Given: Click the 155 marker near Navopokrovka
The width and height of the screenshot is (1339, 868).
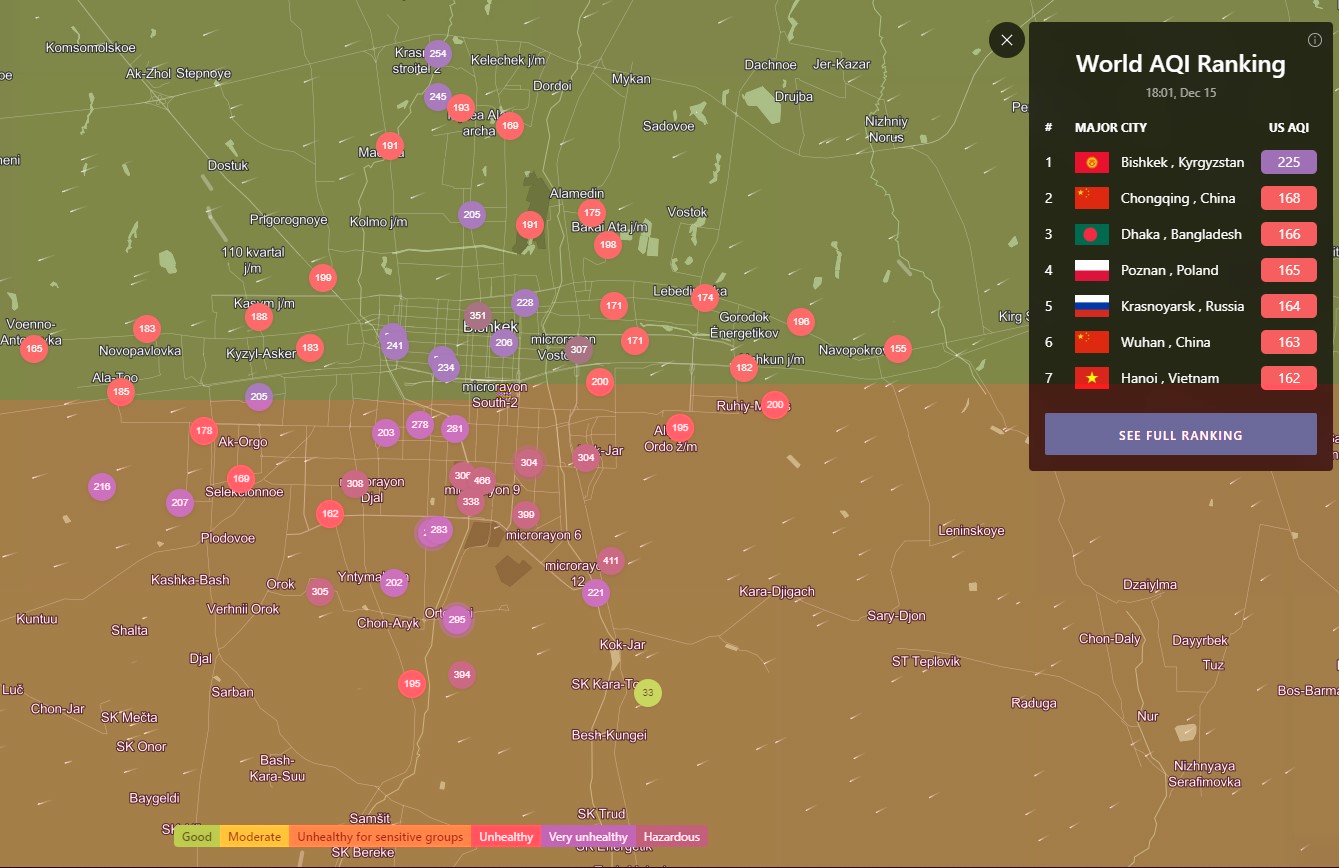Looking at the screenshot, I should point(898,349).
